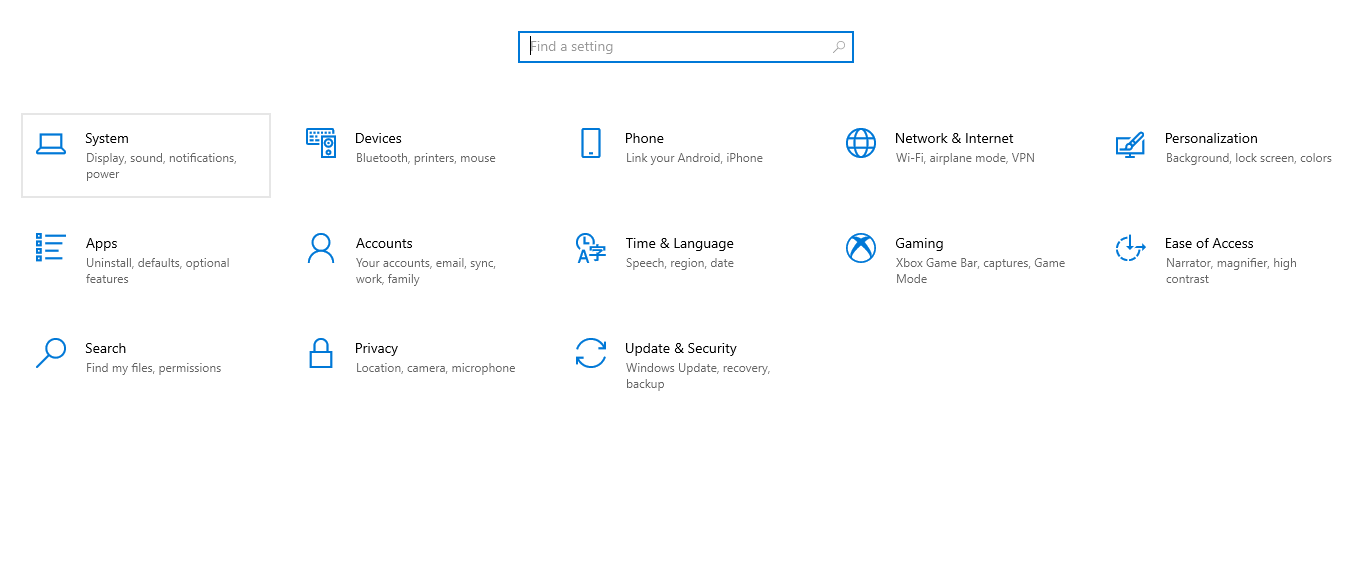Open Gaming via the Xbox icon
The height and width of the screenshot is (567, 1359).
click(x=861, y=248)
